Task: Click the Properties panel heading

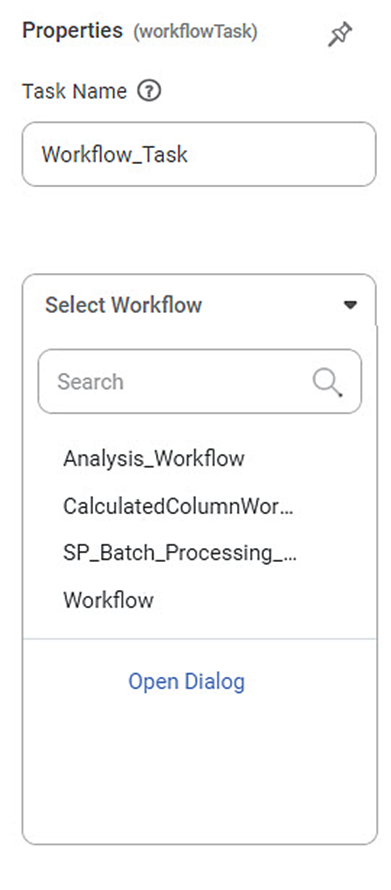Action: click(x=72, y=31)
